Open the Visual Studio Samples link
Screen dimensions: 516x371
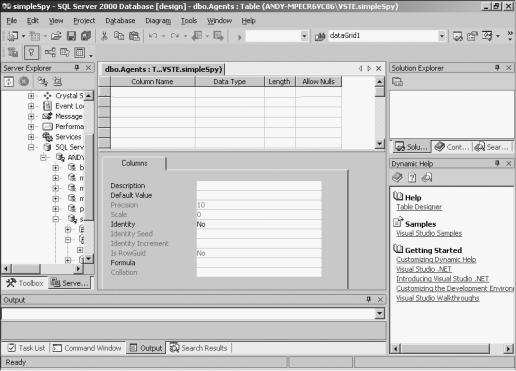[x=429, y=233]
